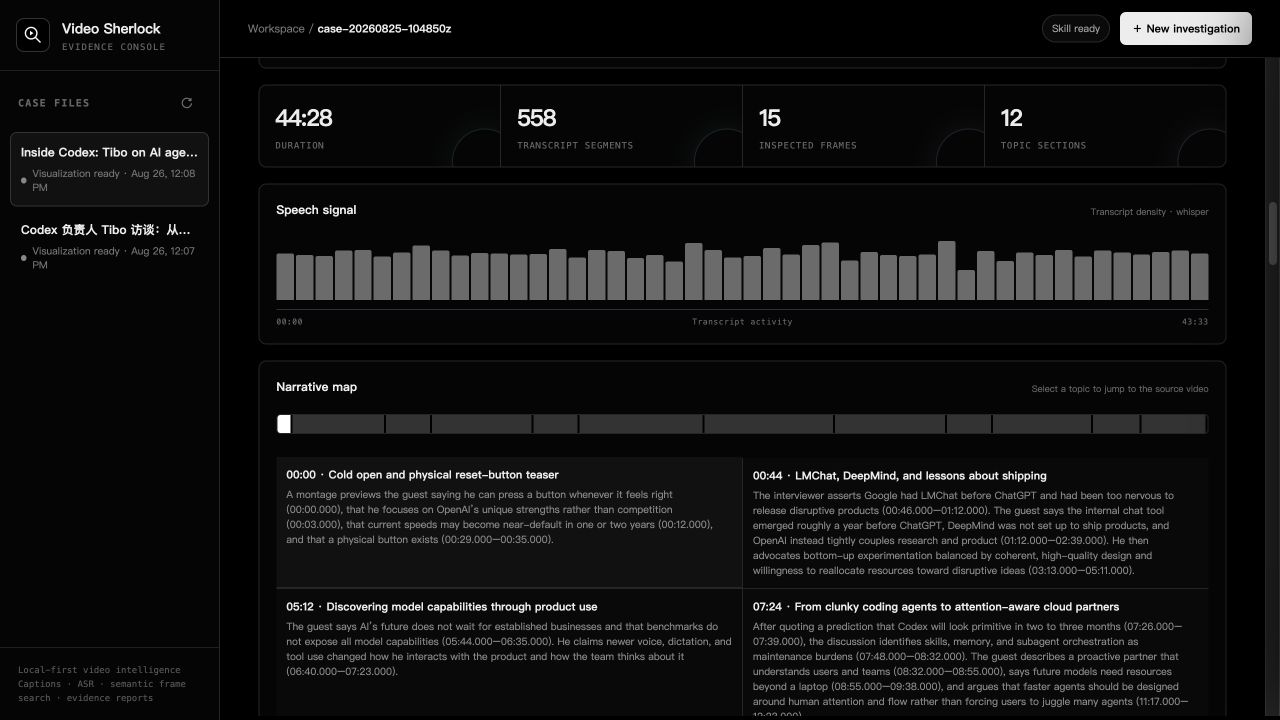Click the Video Sherlock magnifier logo icon
1280x720 pixels.
(x=32, y=35)
